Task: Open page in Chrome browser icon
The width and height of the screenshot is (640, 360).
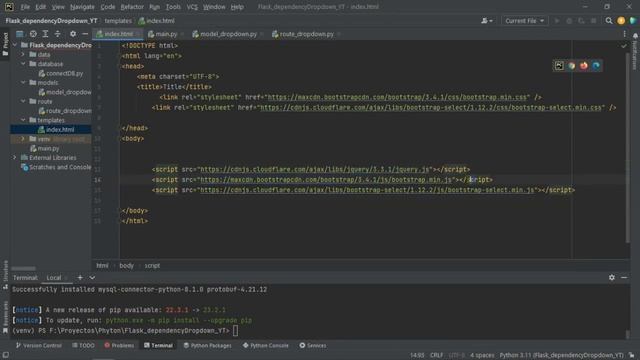Action: [x=571, y=66]
